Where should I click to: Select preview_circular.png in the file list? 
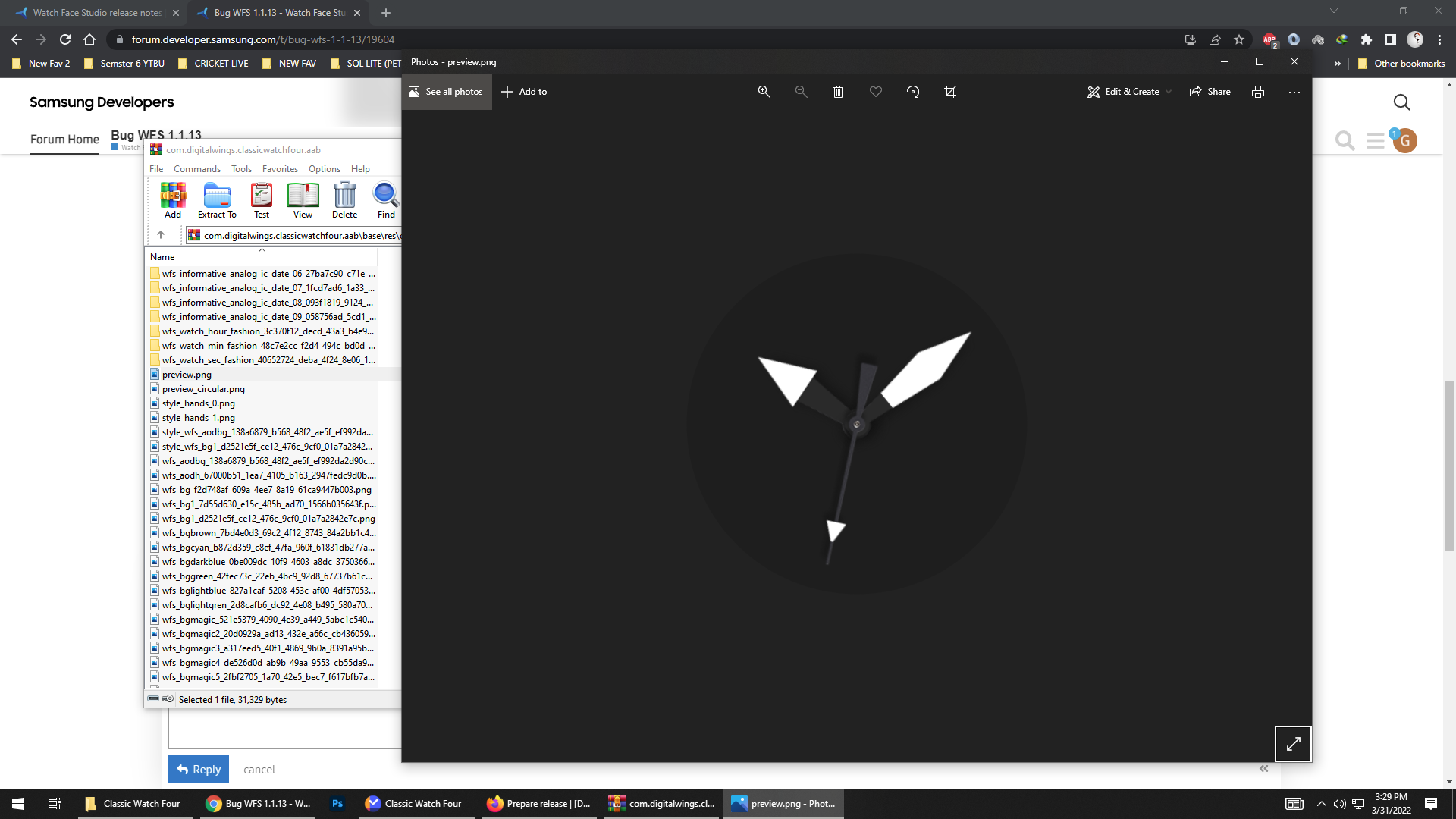203,389
